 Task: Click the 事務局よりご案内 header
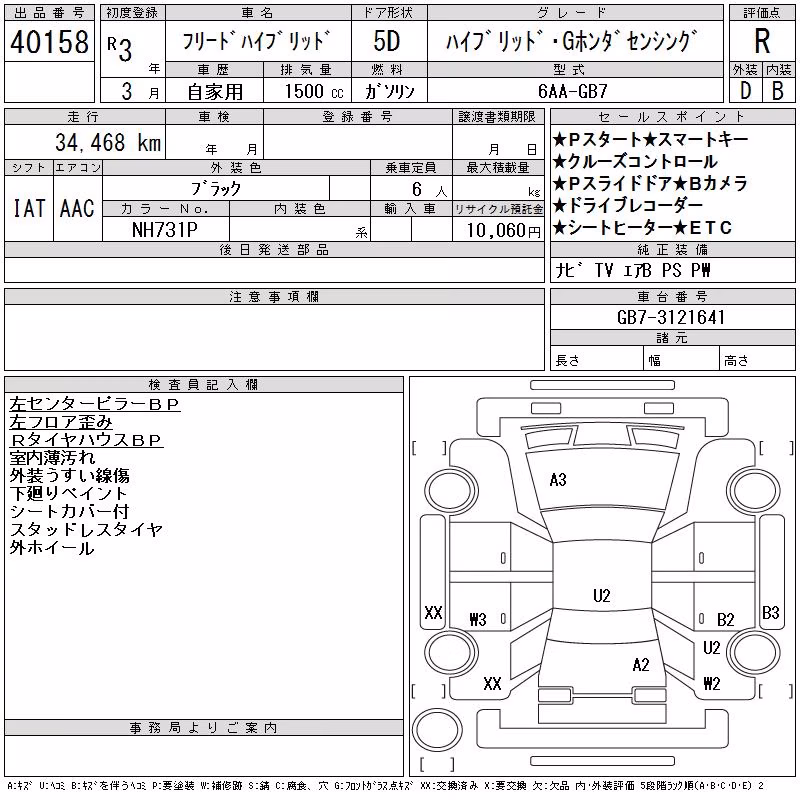[203, 728]
